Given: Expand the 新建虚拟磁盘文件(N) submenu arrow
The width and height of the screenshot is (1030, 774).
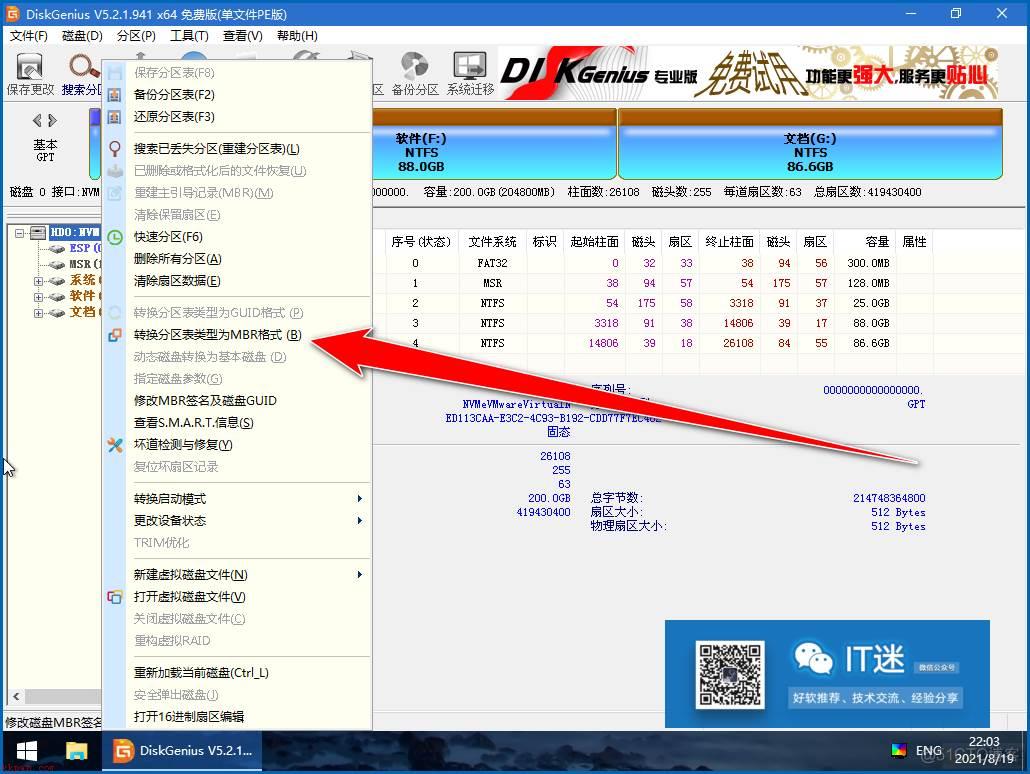Looking at the screenshot, I should tap(359, 575).
